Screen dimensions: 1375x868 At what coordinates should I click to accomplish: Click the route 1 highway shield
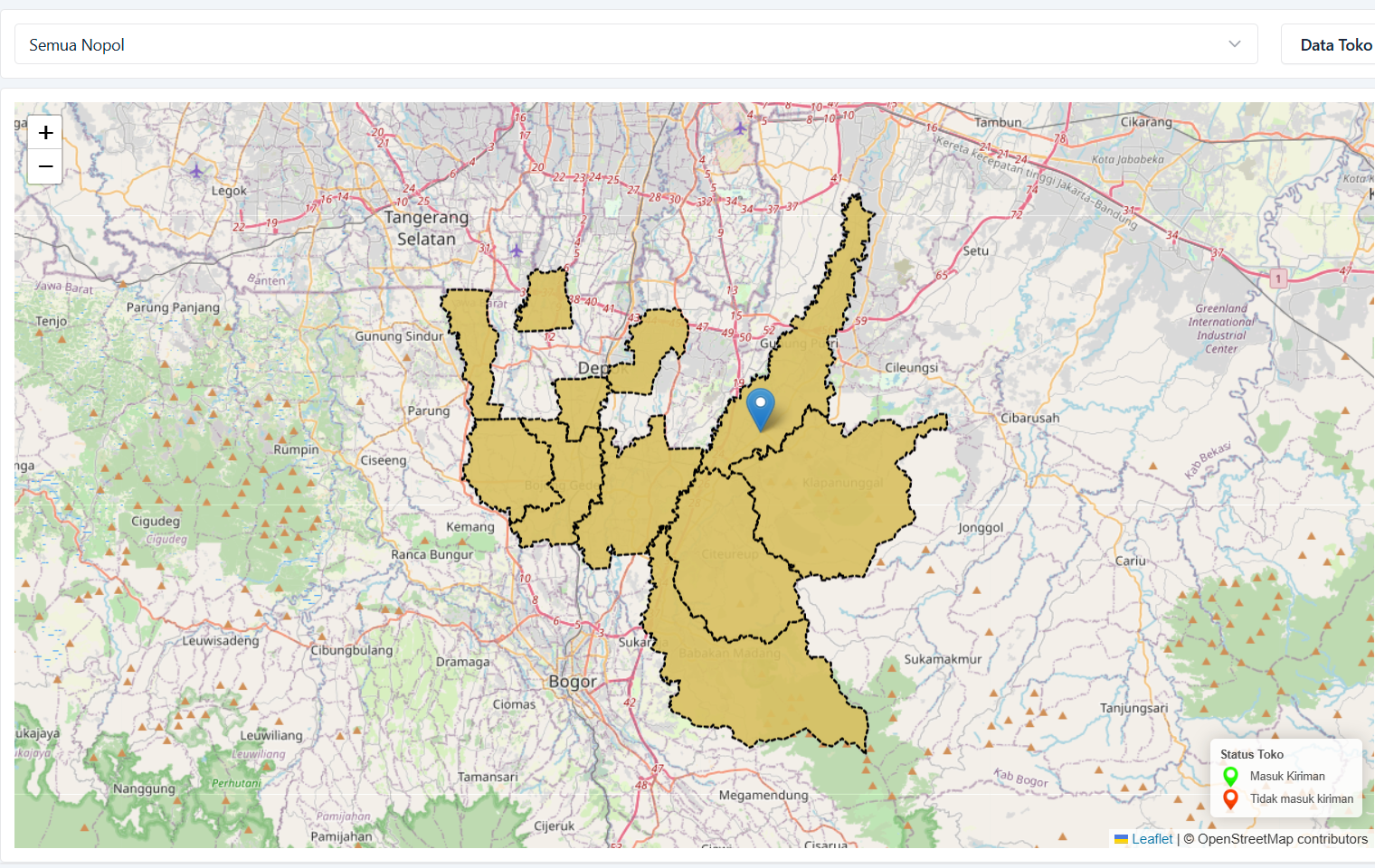tap(1278, 278)
